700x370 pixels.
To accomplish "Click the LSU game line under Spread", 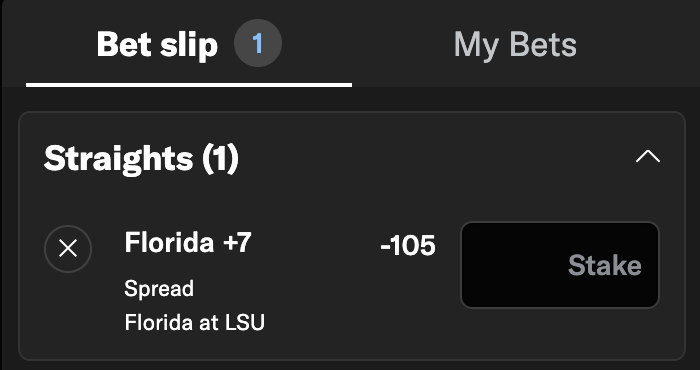I will [195, 322].
